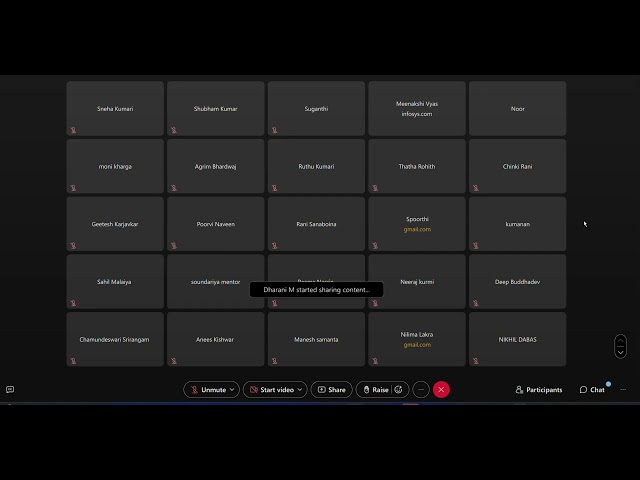Click muted mic icon on Agrim Bhardwaj tile
Screen dimensions: 640x480
174,188
